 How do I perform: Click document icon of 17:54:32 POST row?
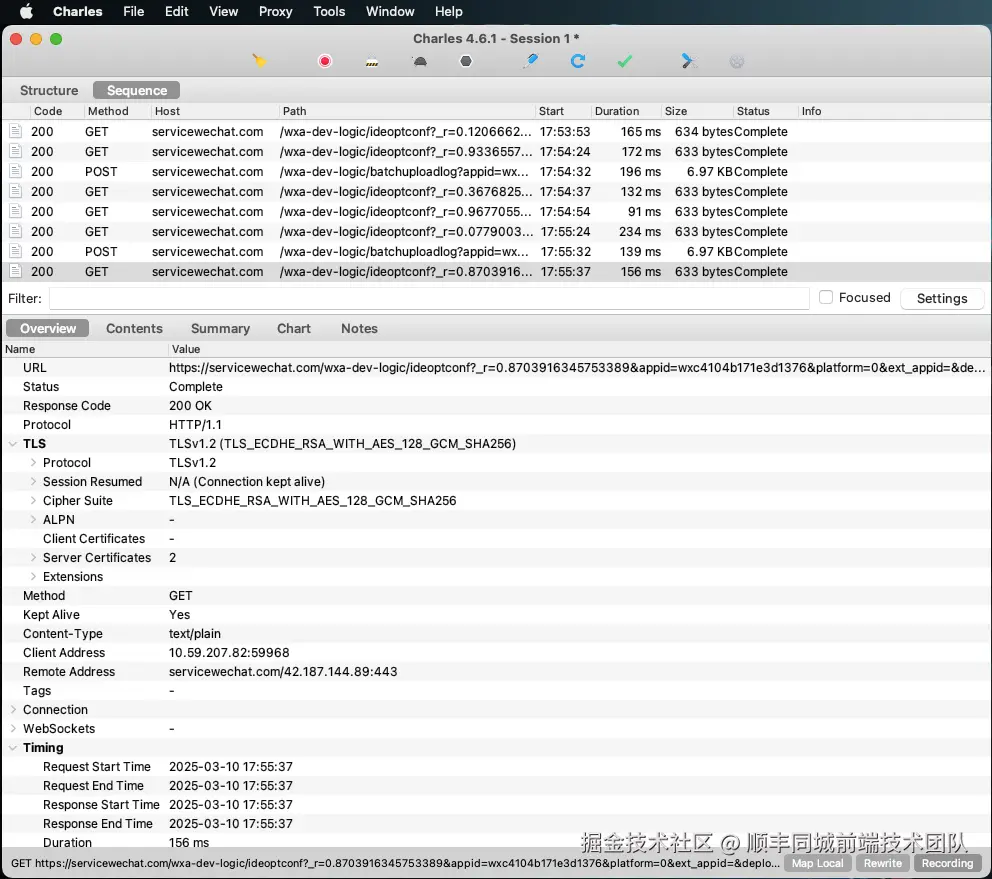16,171
